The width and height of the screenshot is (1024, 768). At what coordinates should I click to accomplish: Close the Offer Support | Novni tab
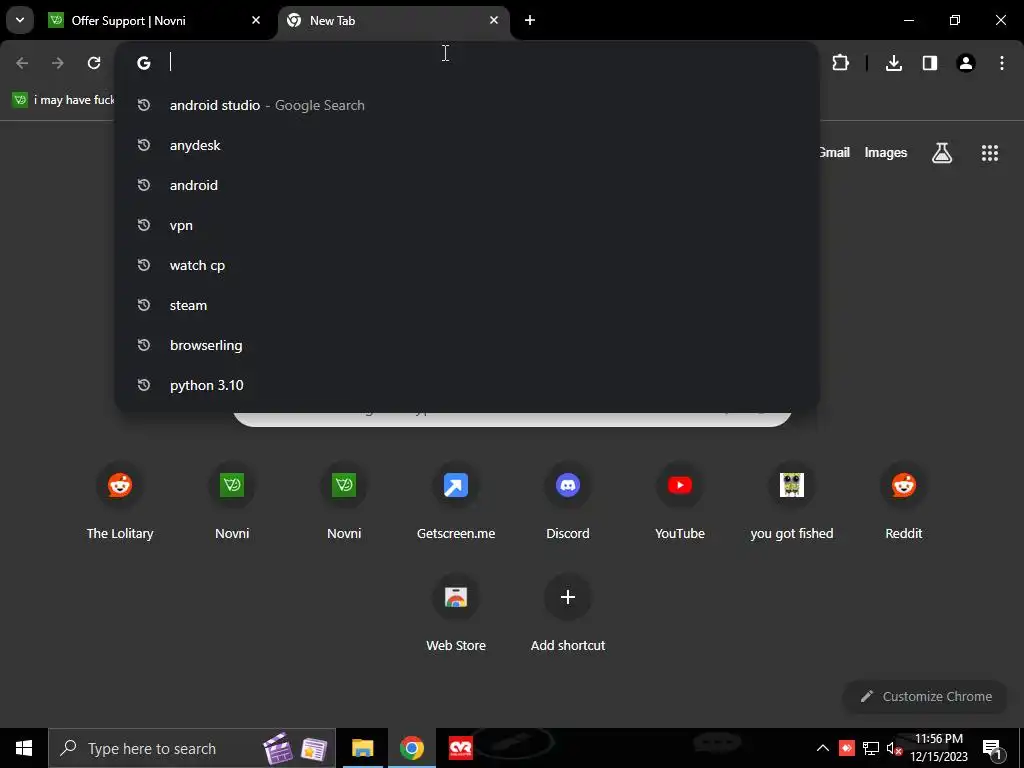[x=256, y=20]
